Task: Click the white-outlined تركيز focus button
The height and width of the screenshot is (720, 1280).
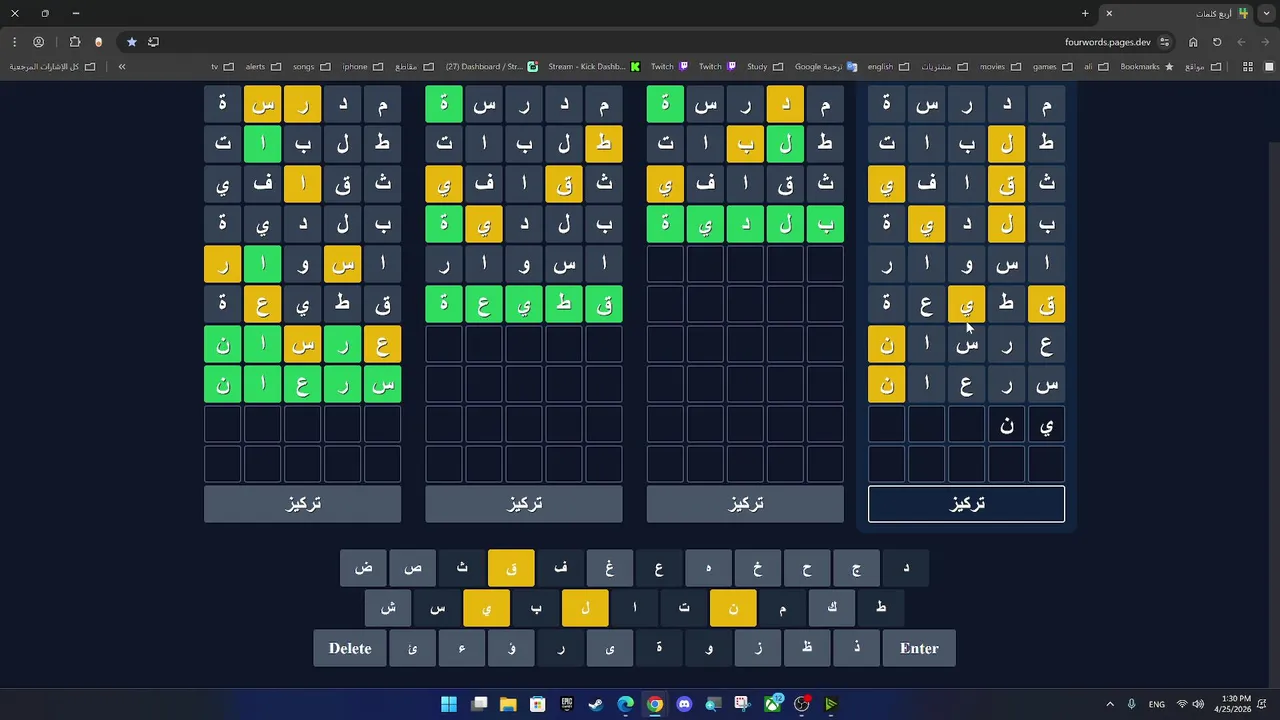Action: coord(966,504)
